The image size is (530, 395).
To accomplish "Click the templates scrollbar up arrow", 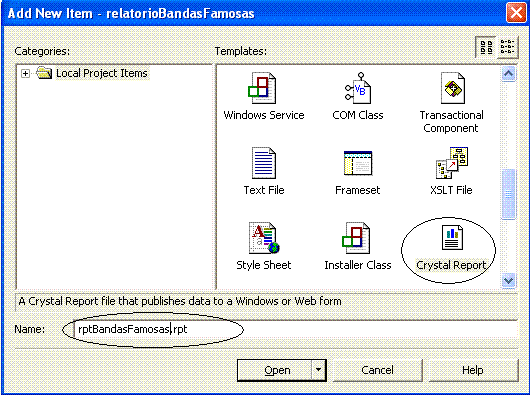I will 508,74.
